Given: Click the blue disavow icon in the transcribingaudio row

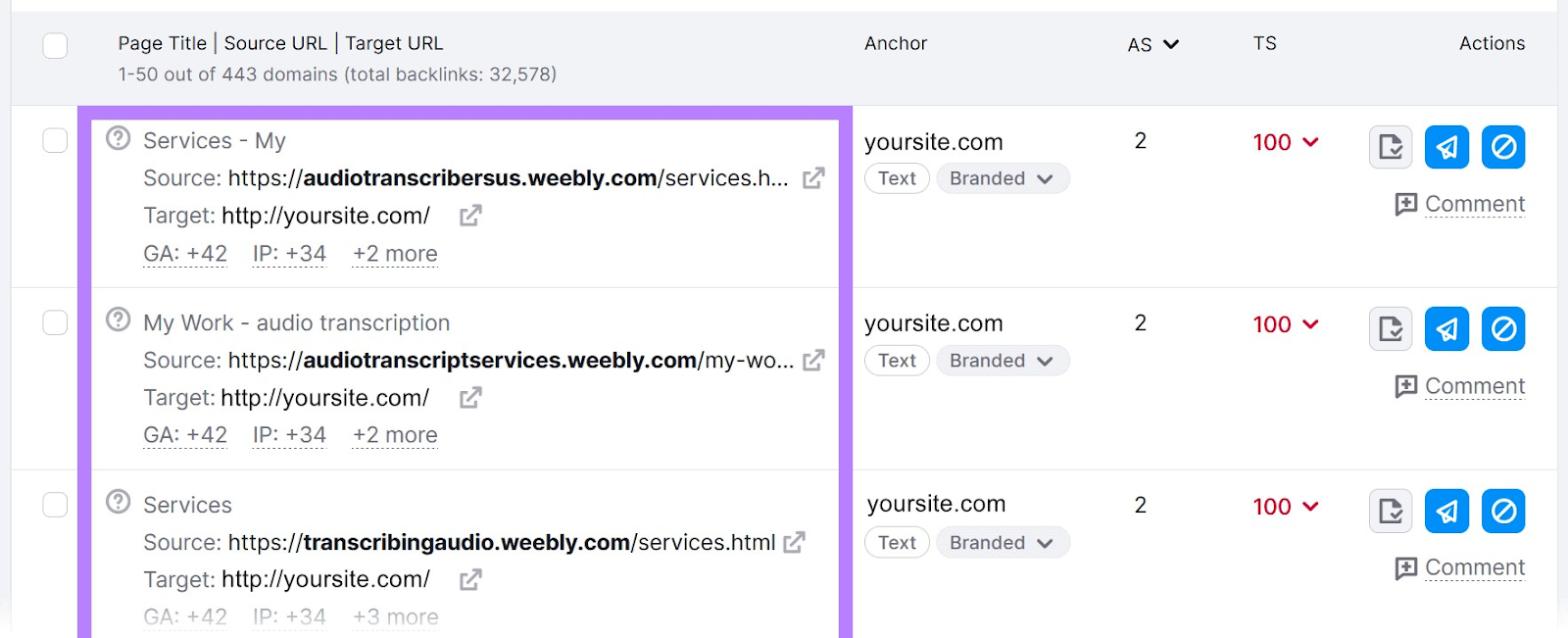Looking at the screenshot, I should 1503,511.
